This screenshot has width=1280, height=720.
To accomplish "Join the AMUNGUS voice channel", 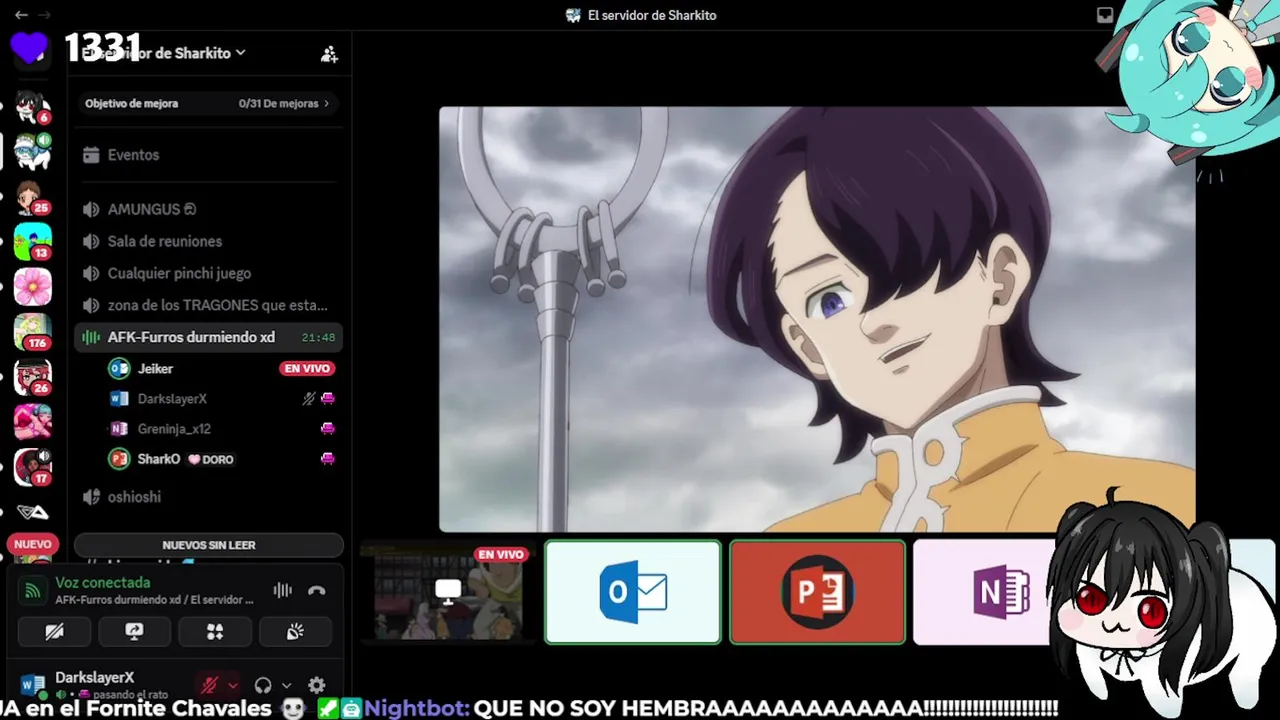I will 209,209.
